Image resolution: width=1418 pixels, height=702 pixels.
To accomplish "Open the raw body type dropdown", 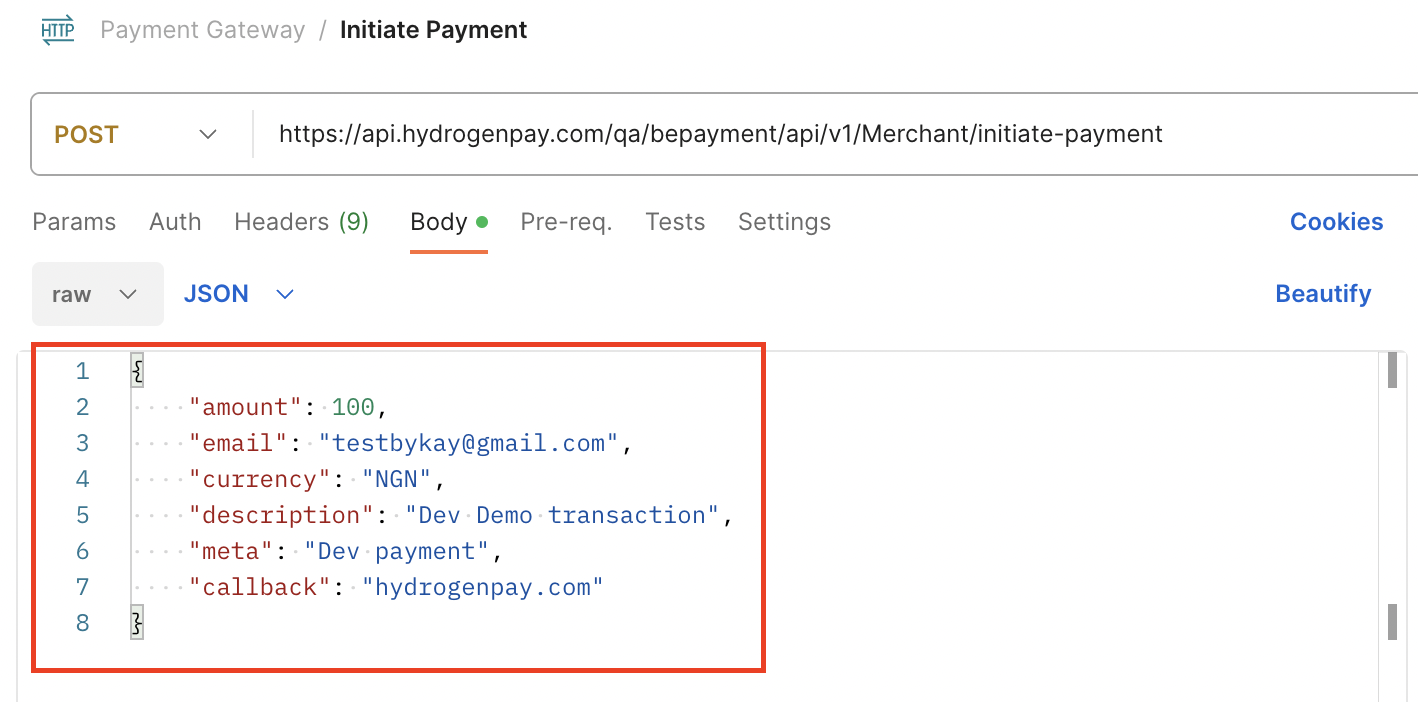I will coord(98,294).
